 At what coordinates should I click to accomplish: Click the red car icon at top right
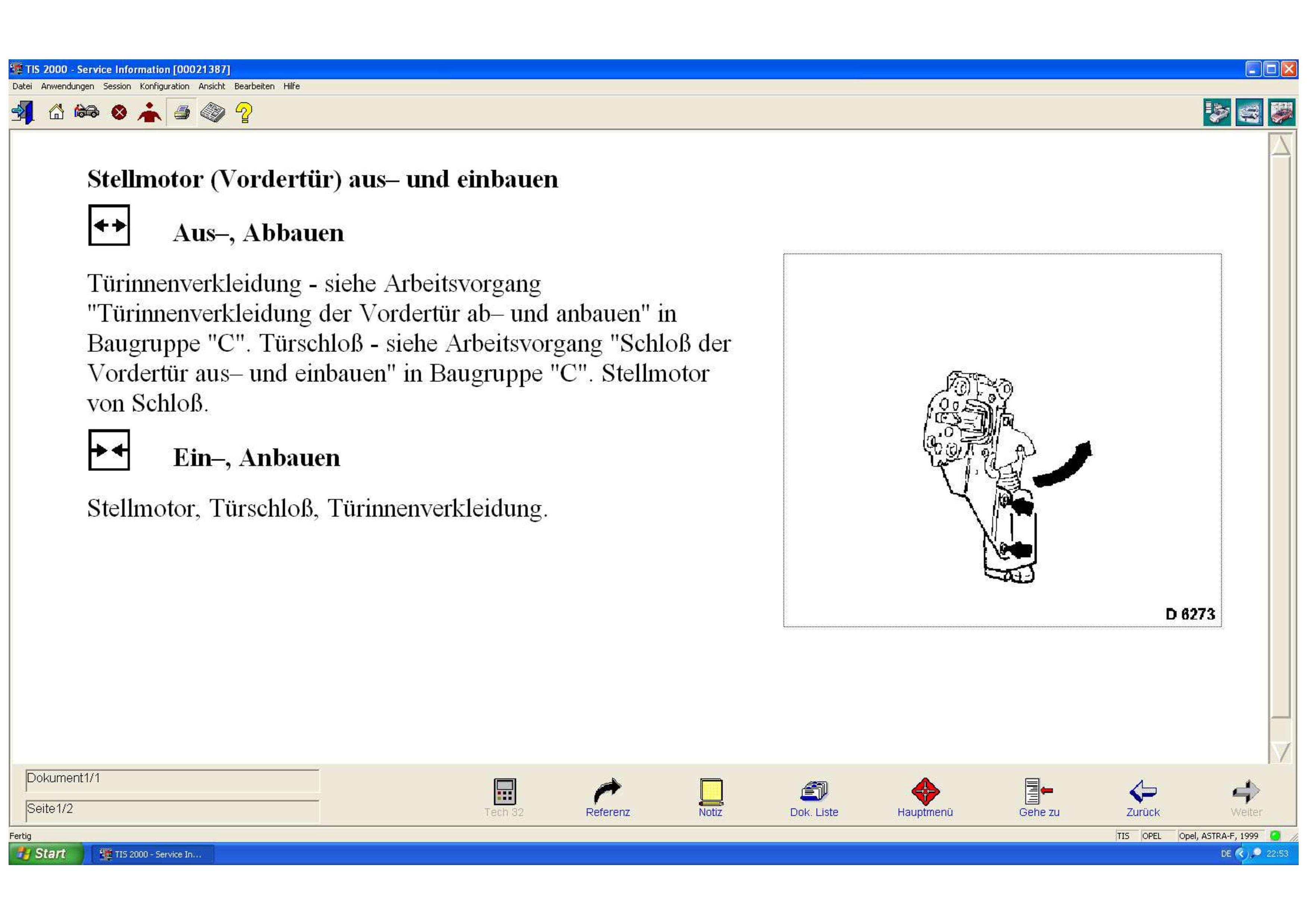1282,113
